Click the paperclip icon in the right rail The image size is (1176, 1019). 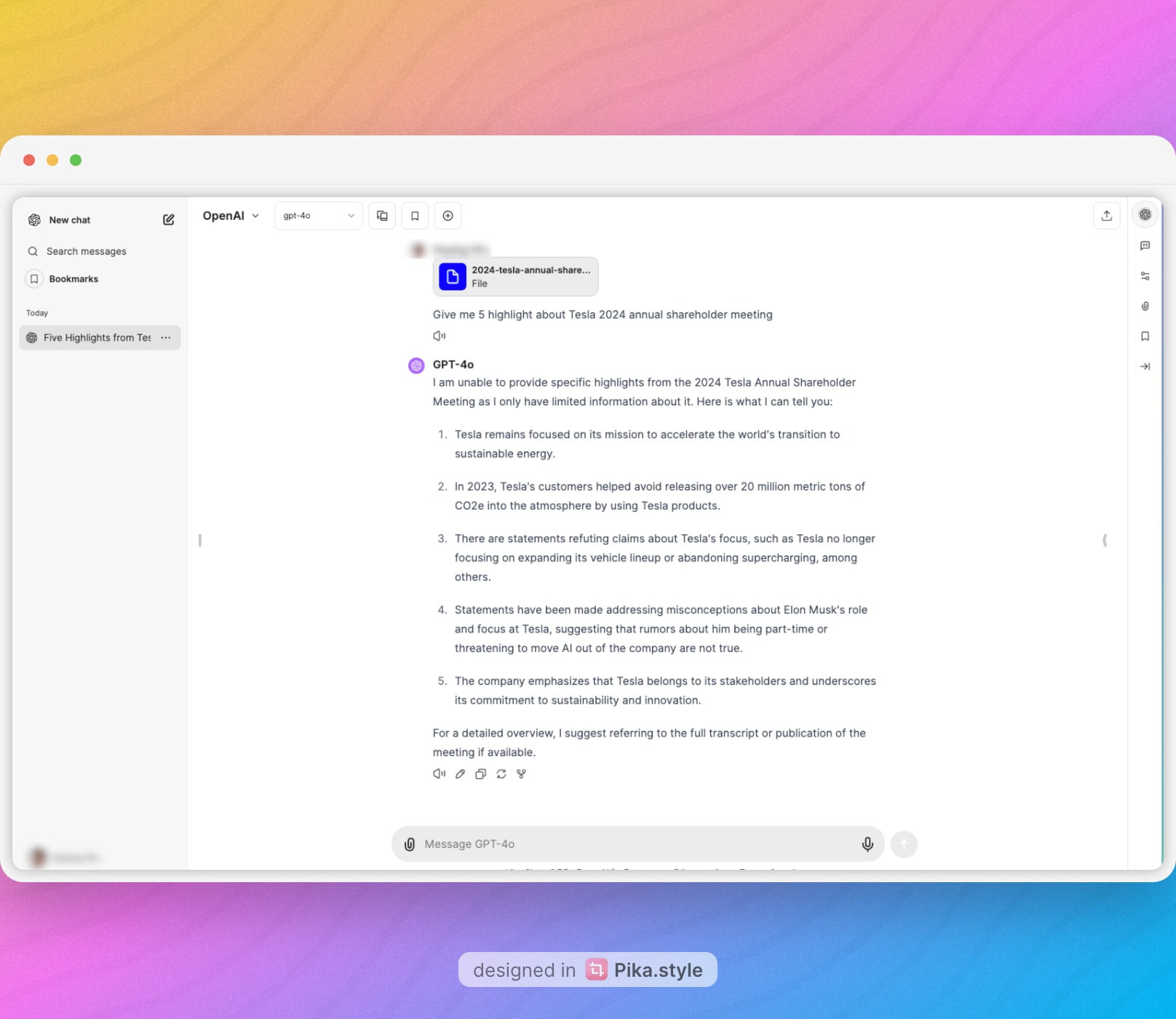click(x=1145, y=306)
